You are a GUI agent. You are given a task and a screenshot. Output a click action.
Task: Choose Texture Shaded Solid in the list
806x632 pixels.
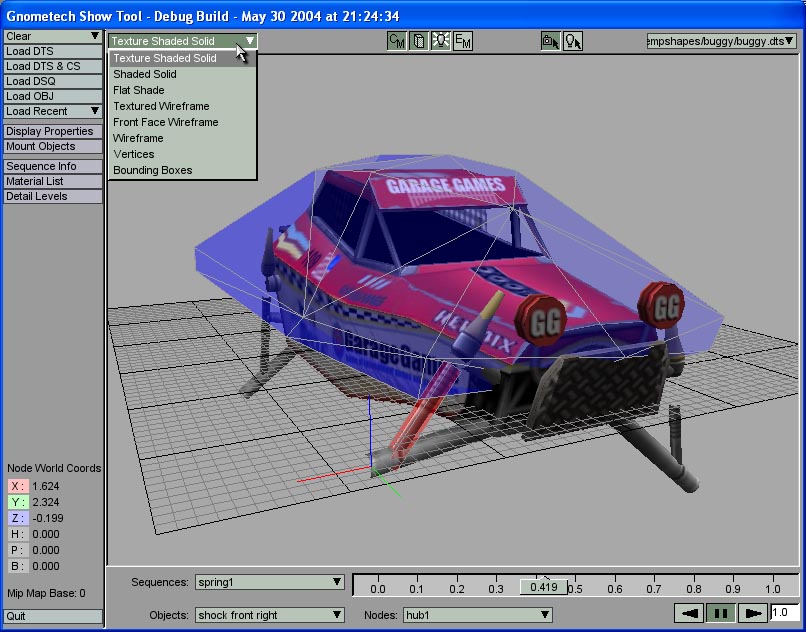(182, 58)
